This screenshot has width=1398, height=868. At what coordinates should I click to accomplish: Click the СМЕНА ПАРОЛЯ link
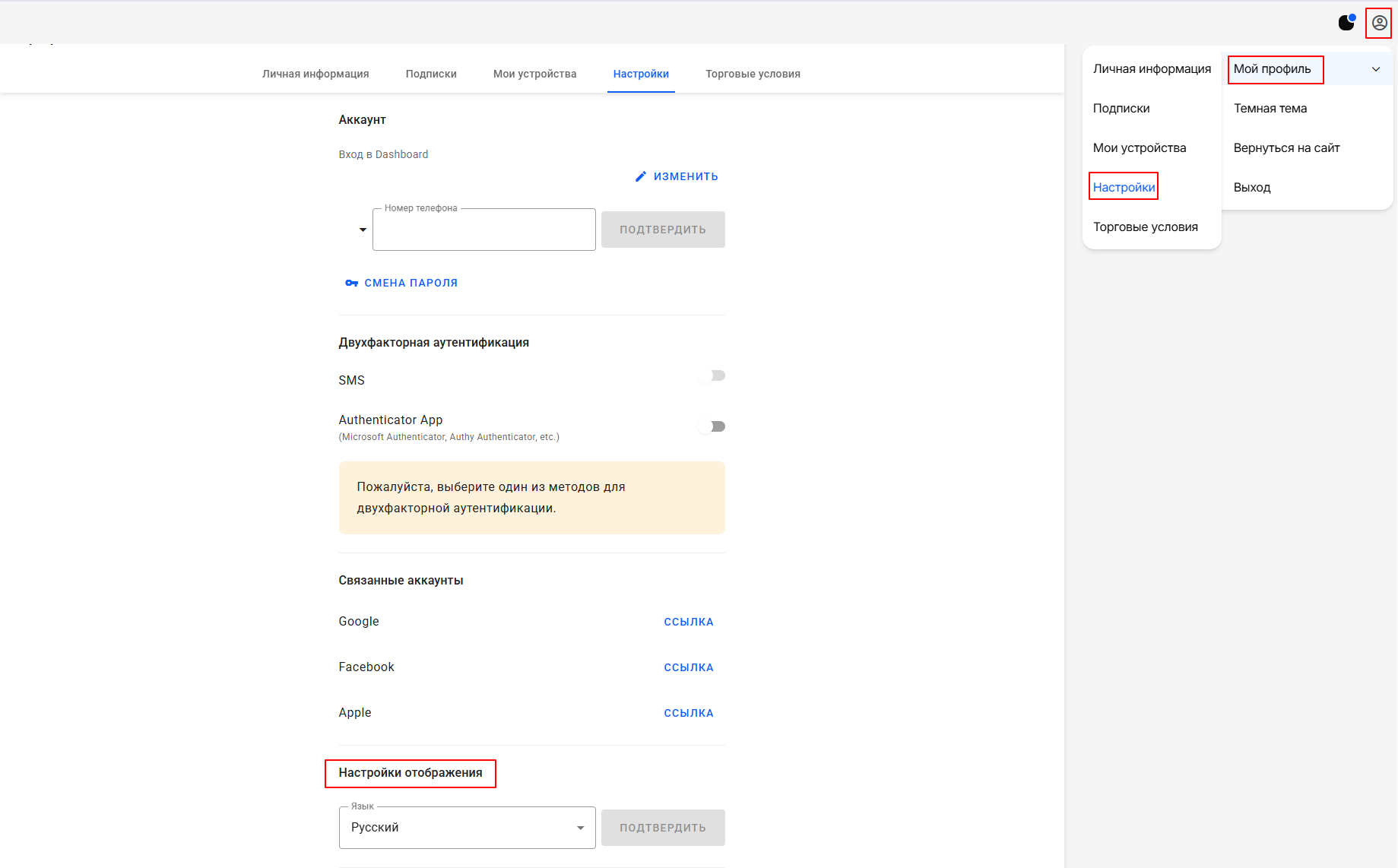click(401, 283)
